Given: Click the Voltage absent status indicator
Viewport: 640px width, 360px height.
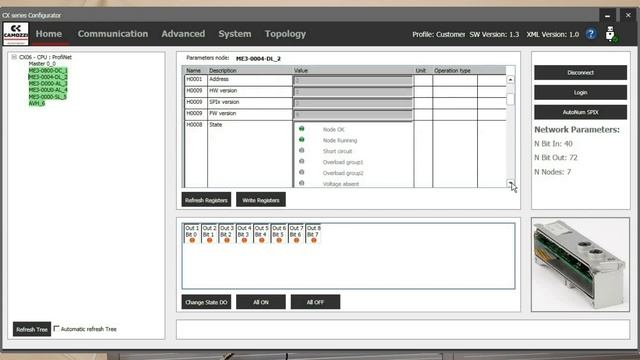Looking at the screenshot, I should pyautogui.click(x=302, y=183).
